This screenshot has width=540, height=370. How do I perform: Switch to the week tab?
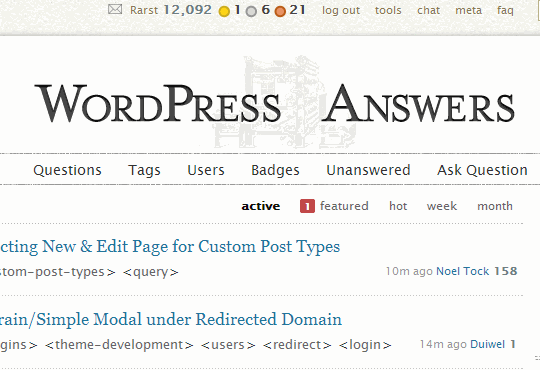coord(442,206)
